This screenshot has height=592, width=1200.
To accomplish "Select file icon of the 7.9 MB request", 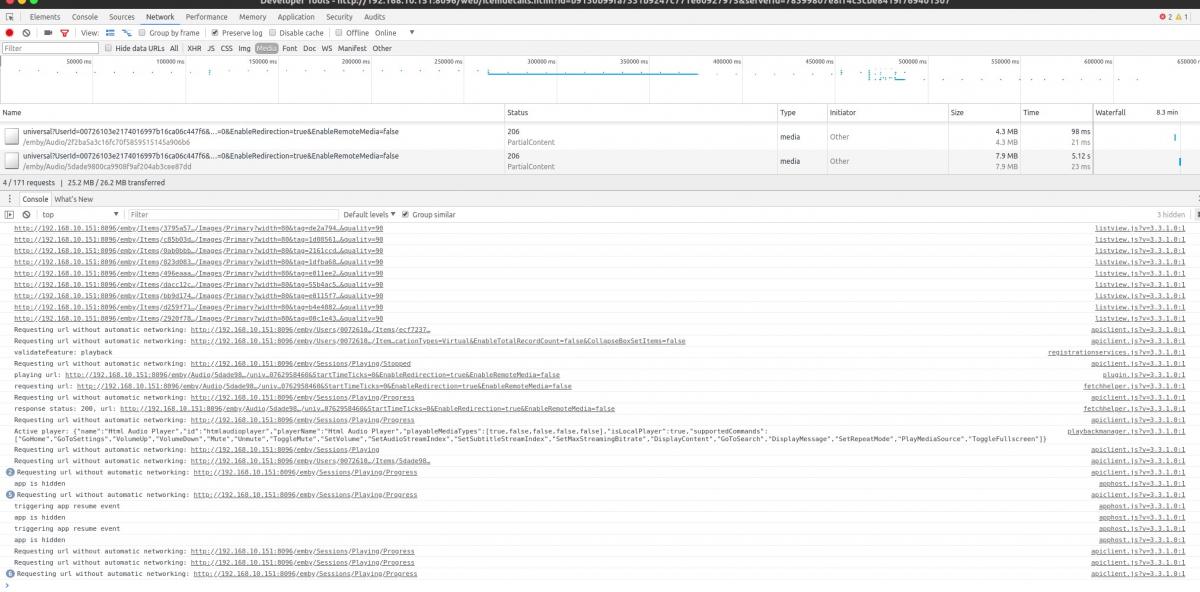I will (x=11, y=161).
